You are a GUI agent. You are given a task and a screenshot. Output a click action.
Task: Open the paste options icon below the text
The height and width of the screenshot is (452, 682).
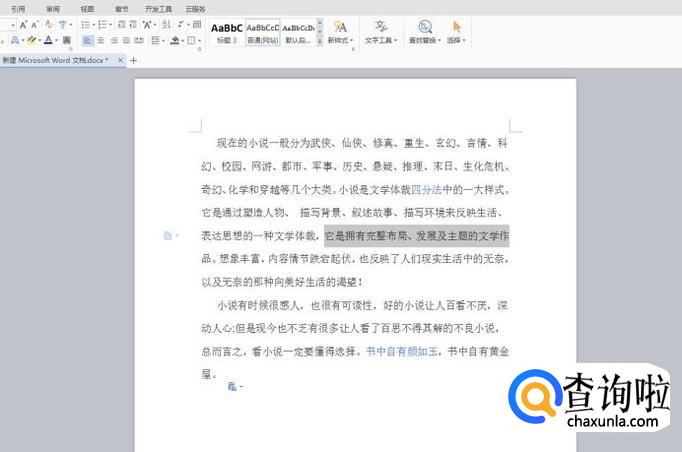(233, 386)
